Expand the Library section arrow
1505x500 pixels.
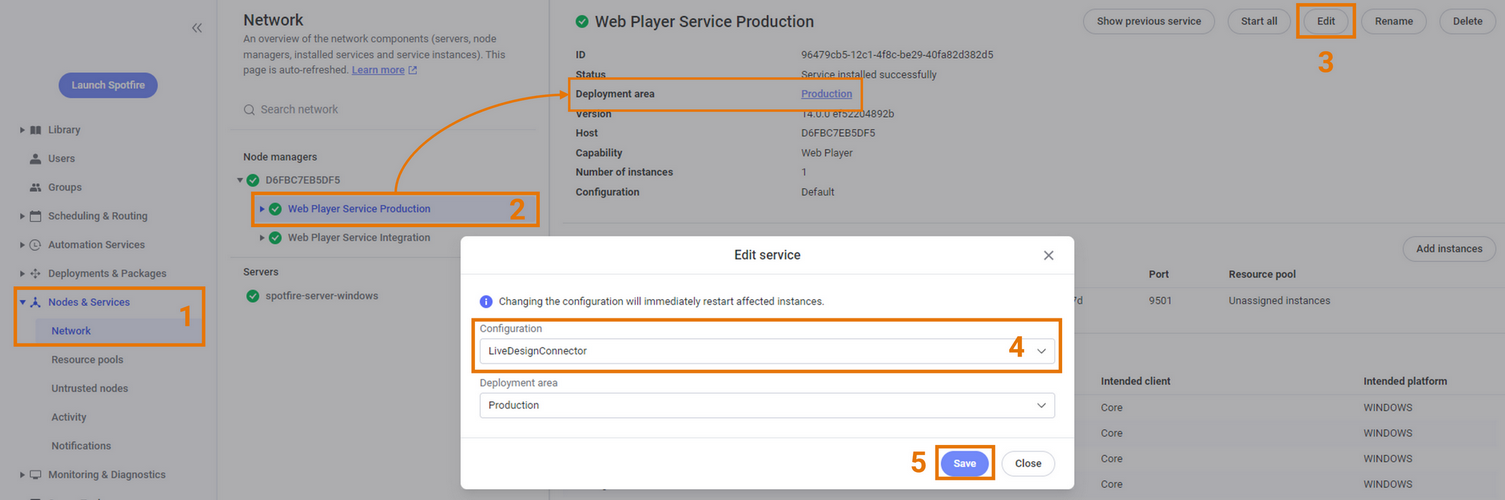22,130
